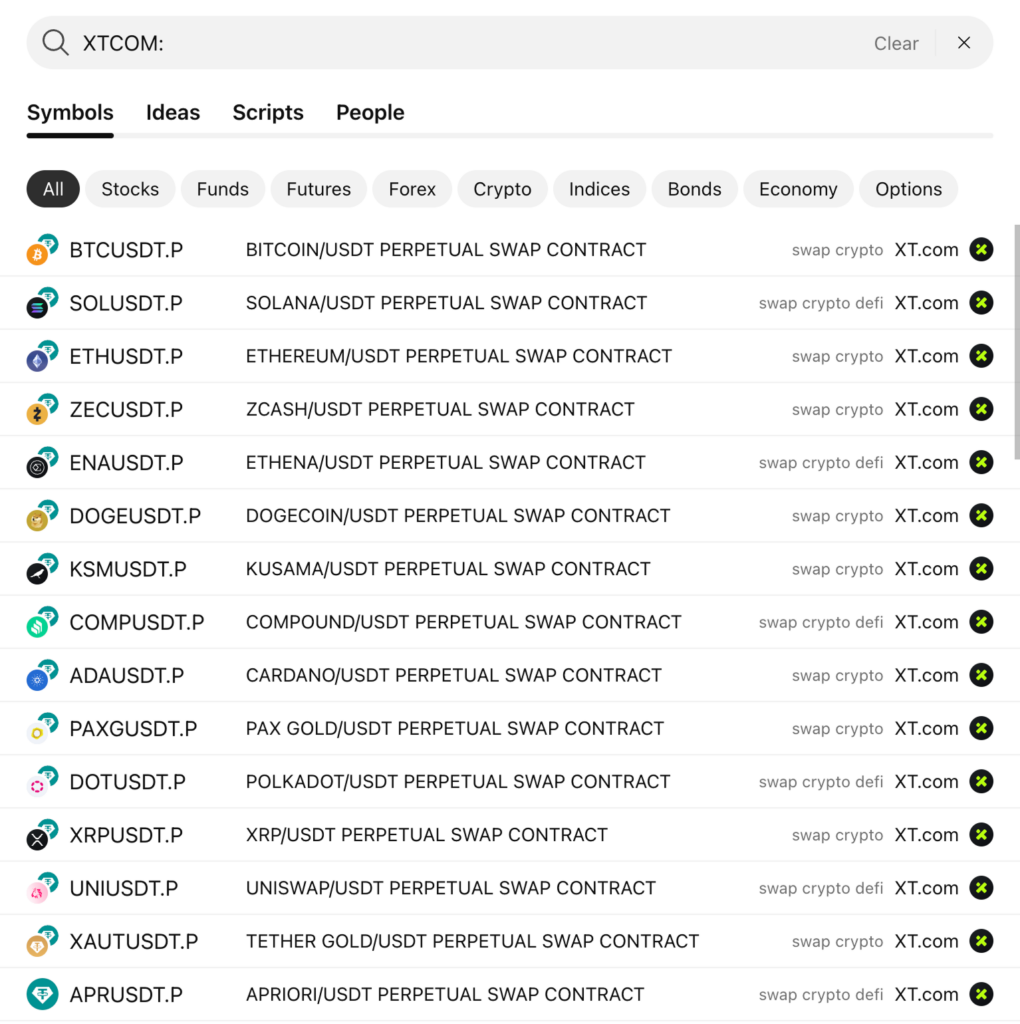Select the Stocks filter button
This screenshot has height=1024, width=1020.
(x=130, y=188)
